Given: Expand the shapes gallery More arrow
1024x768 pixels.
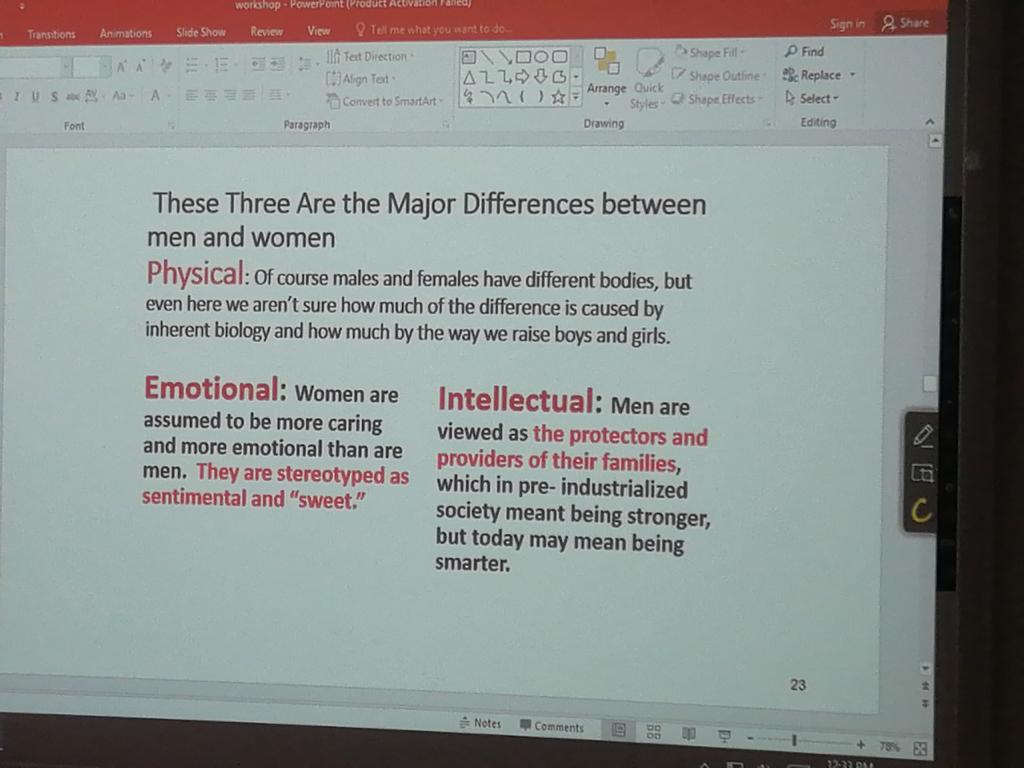Looking at the screenshot, I should [x=576, y=98].
